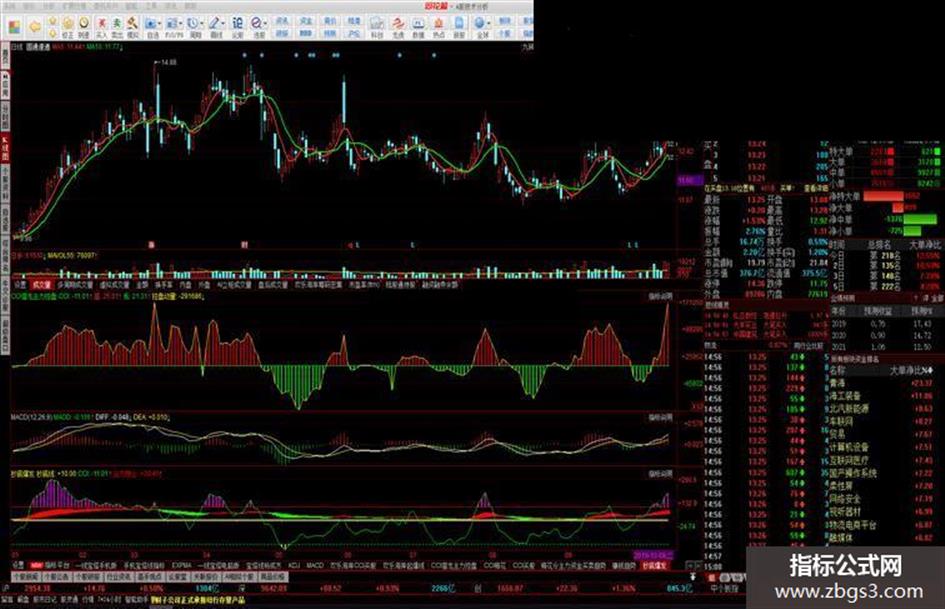Select 北汽新能源 in the sector ranking list

coord(849,408)
